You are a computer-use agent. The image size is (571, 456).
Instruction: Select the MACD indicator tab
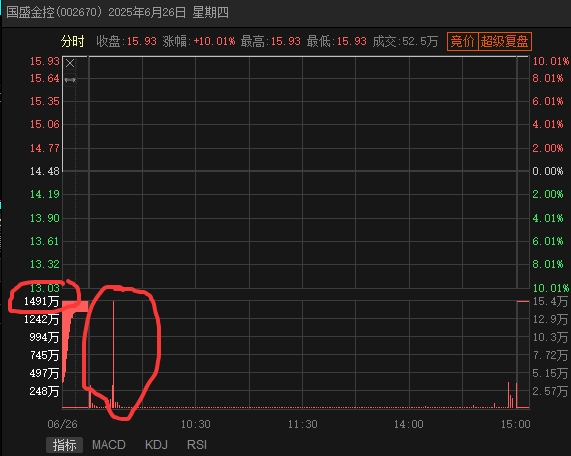[x=109, y=445]
